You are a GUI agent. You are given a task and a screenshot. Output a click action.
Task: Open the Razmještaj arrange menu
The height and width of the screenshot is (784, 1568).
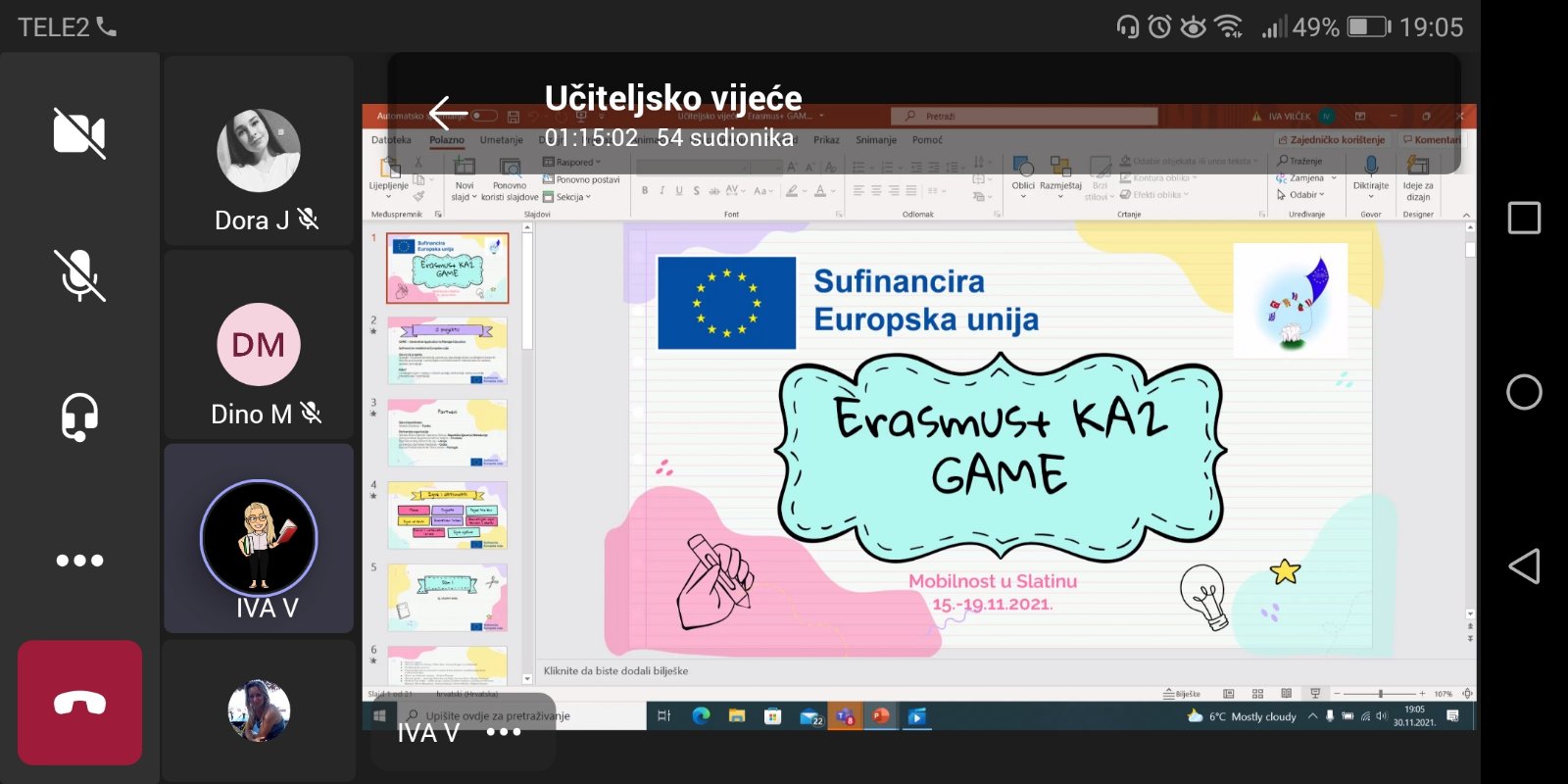[1060, 176]
